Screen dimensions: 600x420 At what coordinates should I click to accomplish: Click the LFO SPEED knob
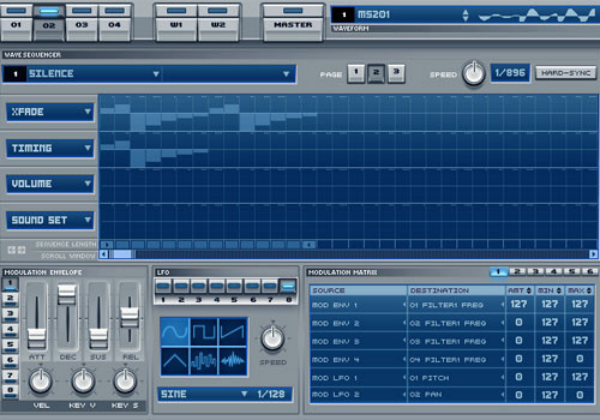pos(273,339)
